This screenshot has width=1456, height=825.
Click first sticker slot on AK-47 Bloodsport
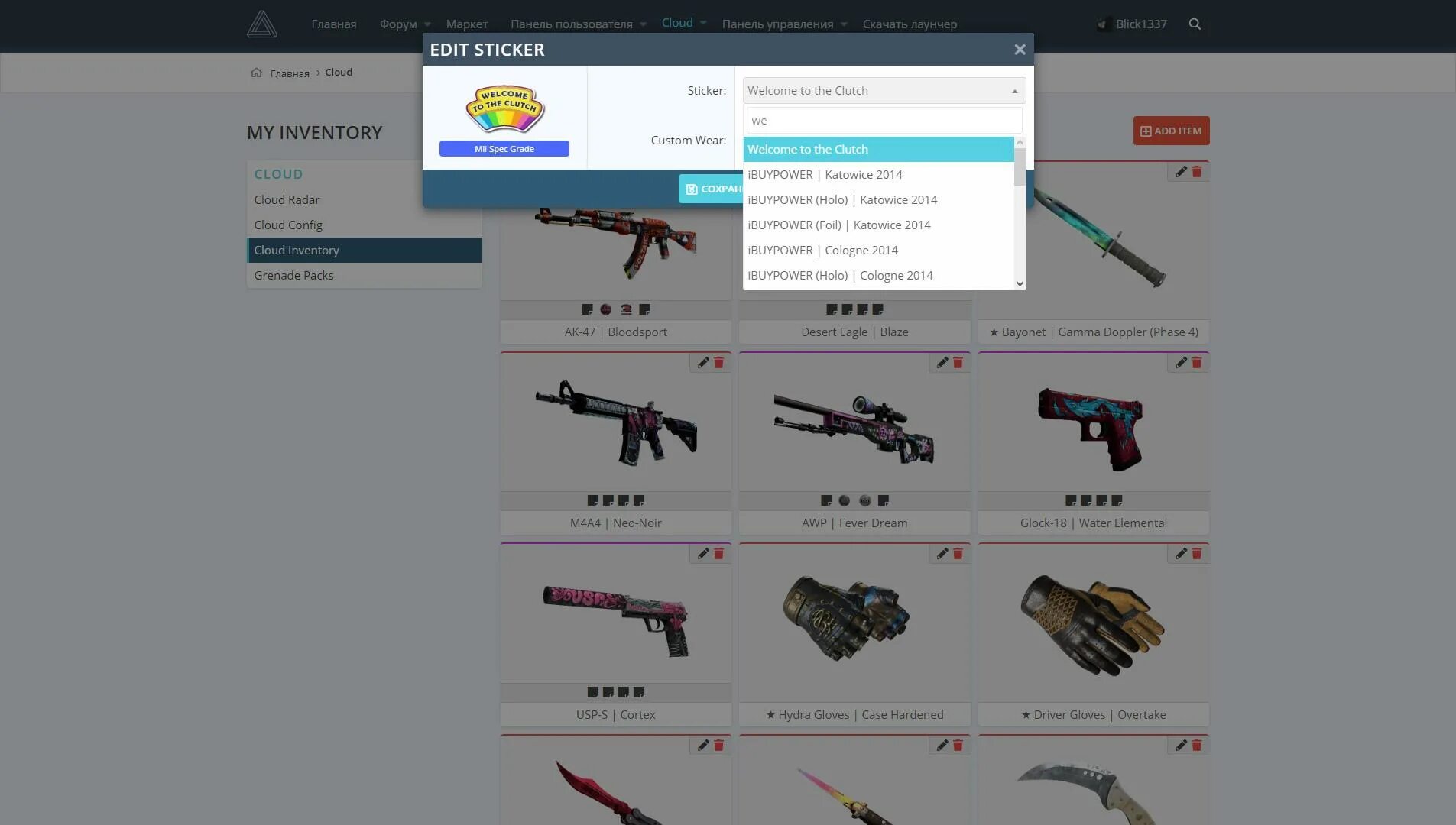pos(587,309)
